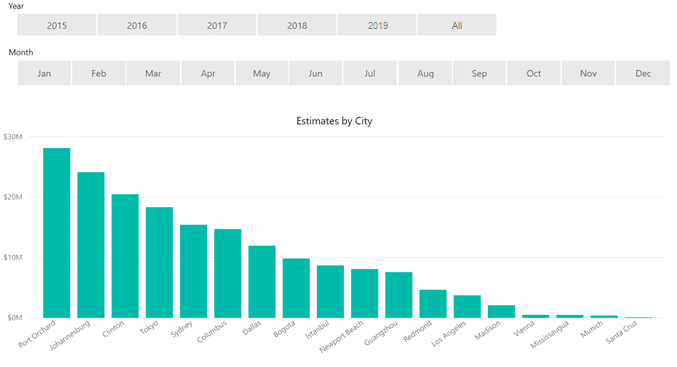This screenshot has height=367, width=677.
Task: Filter by year 2016
Action: [137, 25]
